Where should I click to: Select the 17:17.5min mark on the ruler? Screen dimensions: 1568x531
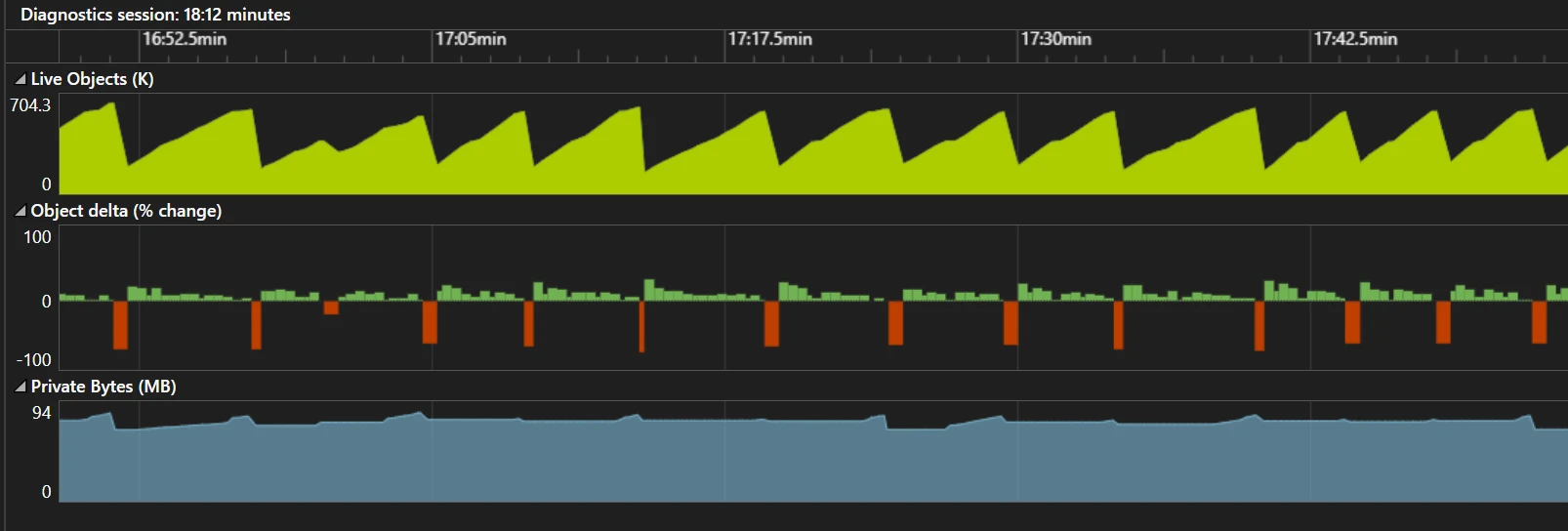(769, 39)
